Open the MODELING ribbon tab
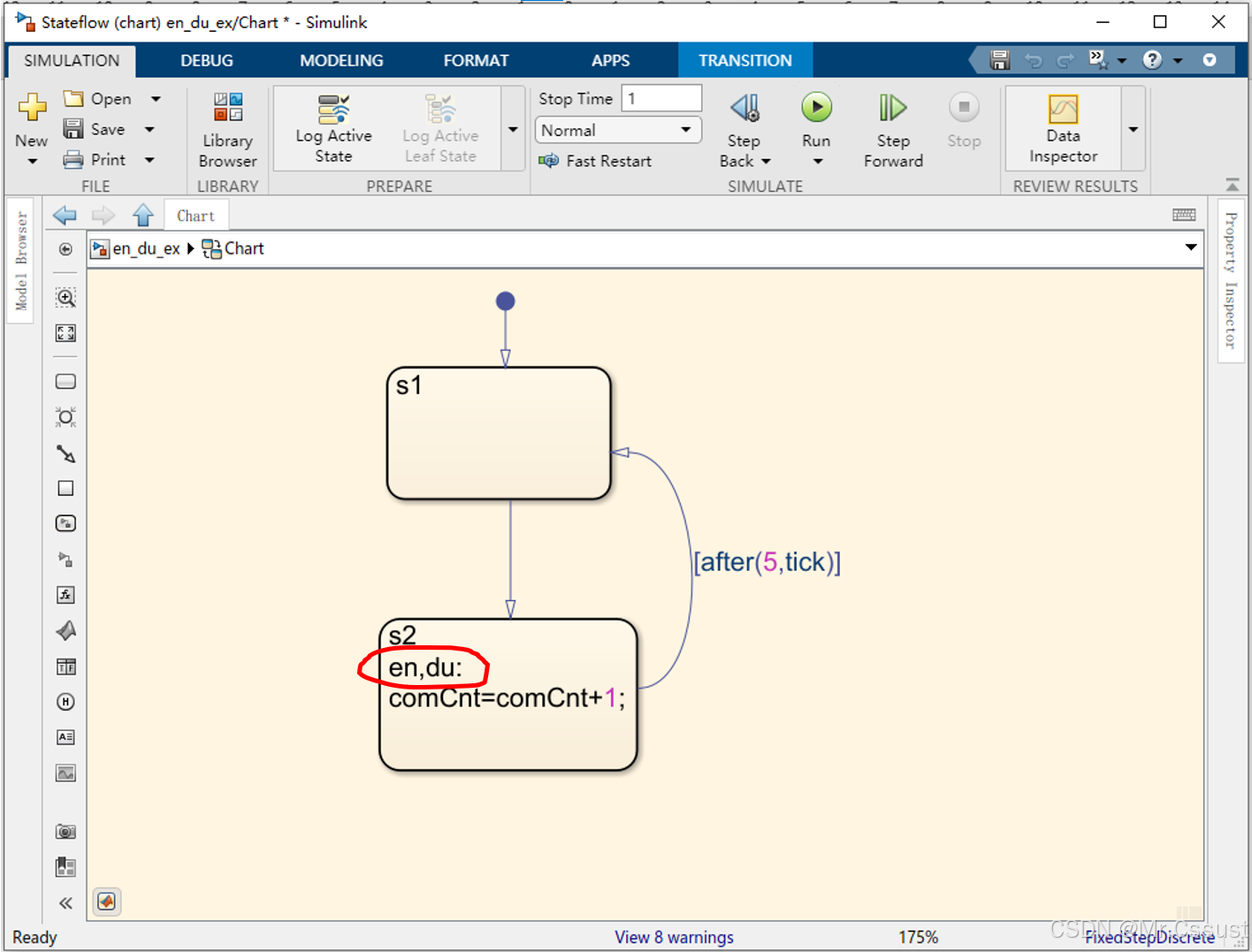This screenshot has height=952, width=1252. [x=341, y=60]
